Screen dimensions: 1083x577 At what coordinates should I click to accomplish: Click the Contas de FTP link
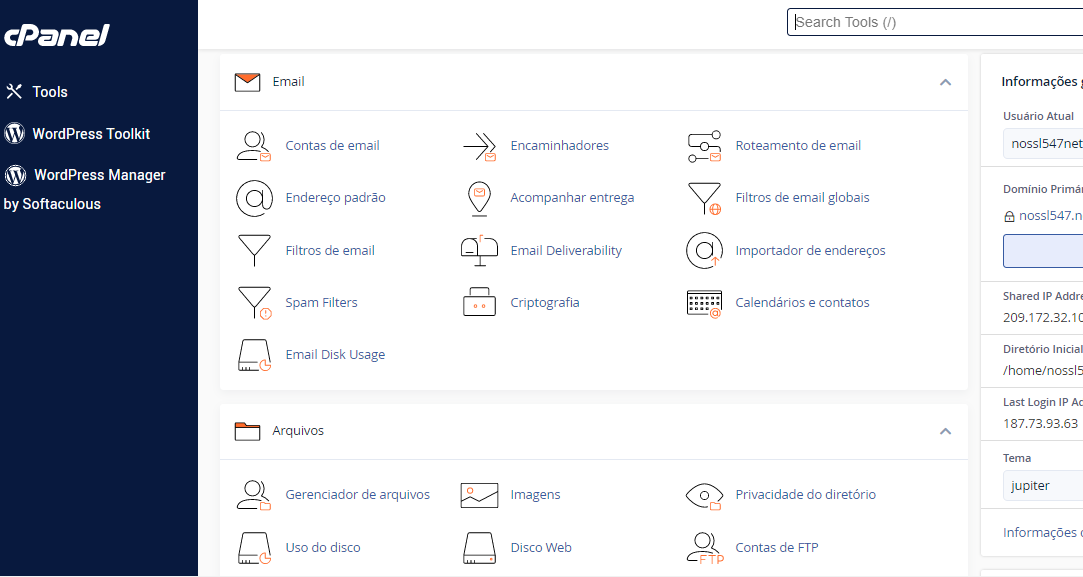(x=776, y=548)
